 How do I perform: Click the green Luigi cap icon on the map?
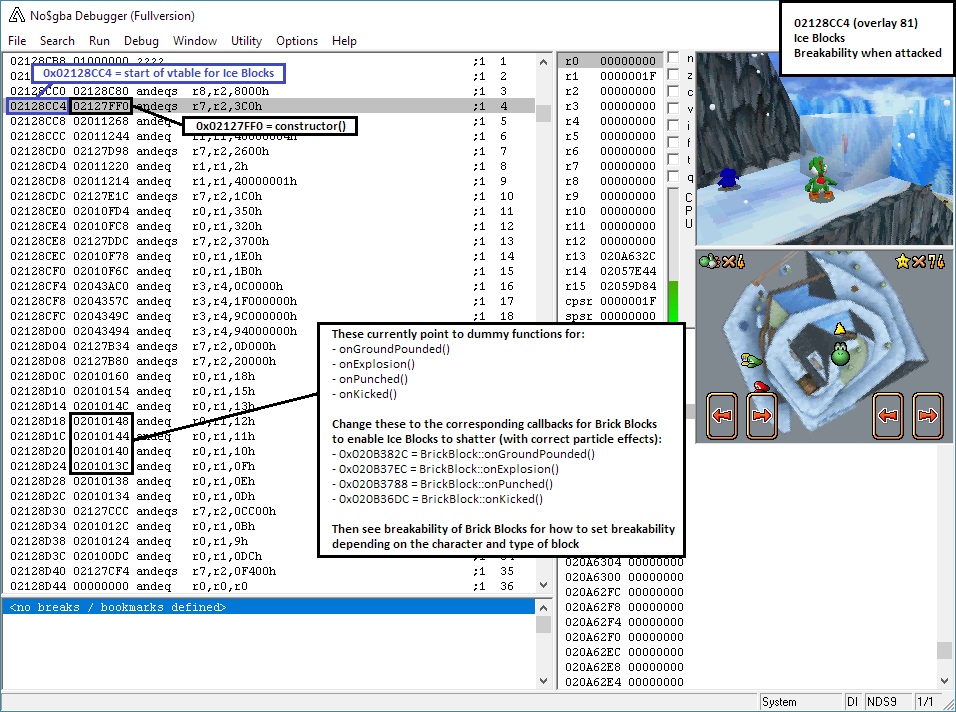(752, 360)
